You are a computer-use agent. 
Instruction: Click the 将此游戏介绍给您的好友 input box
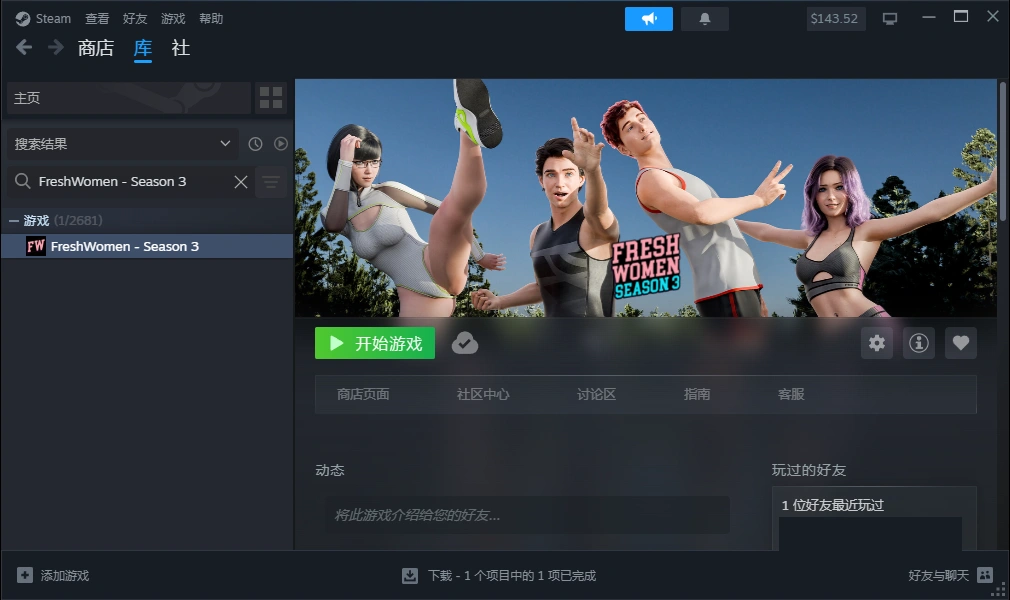tap(528, 515)
